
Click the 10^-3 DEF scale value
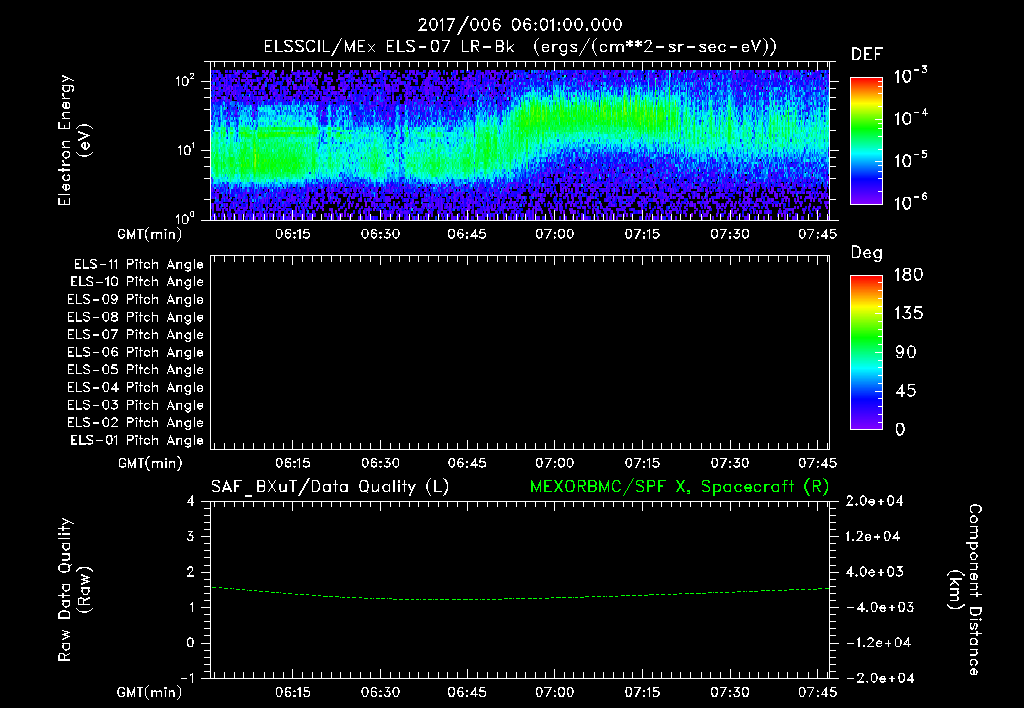pyautogui.click(x=910, y=76)
